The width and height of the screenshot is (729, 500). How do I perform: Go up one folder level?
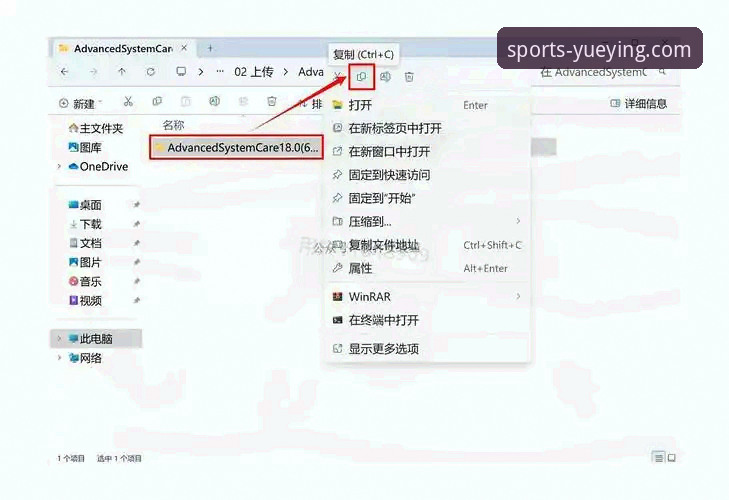pos(122,72)
